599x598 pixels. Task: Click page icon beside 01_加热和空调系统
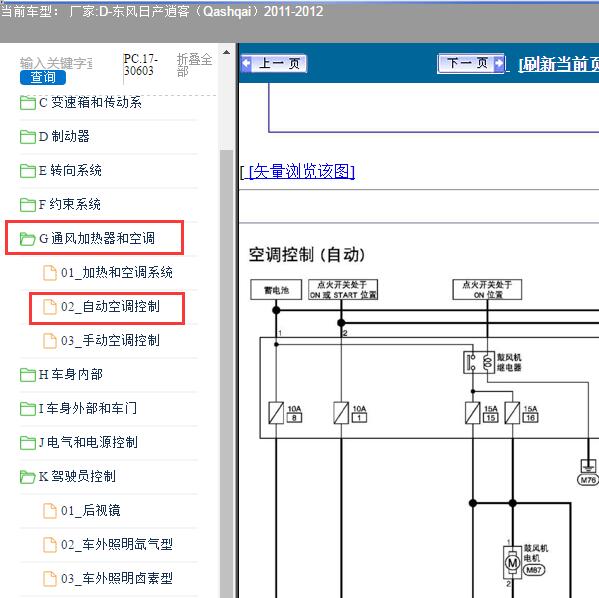(50, 273)
